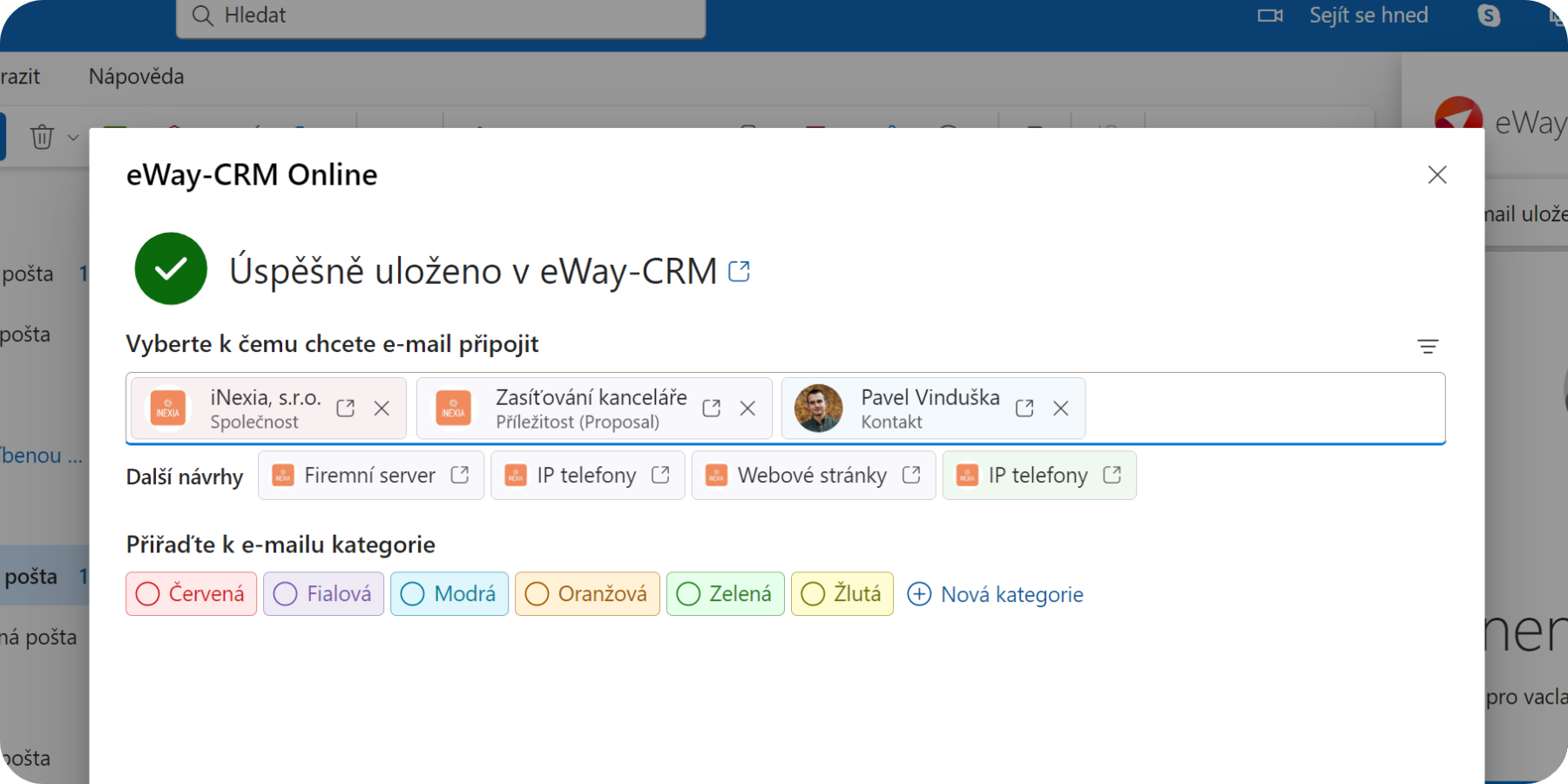Close the eWay-CRM Online dialog
The width and height of the screenshot is (1568, 784).
(1437, 175)
